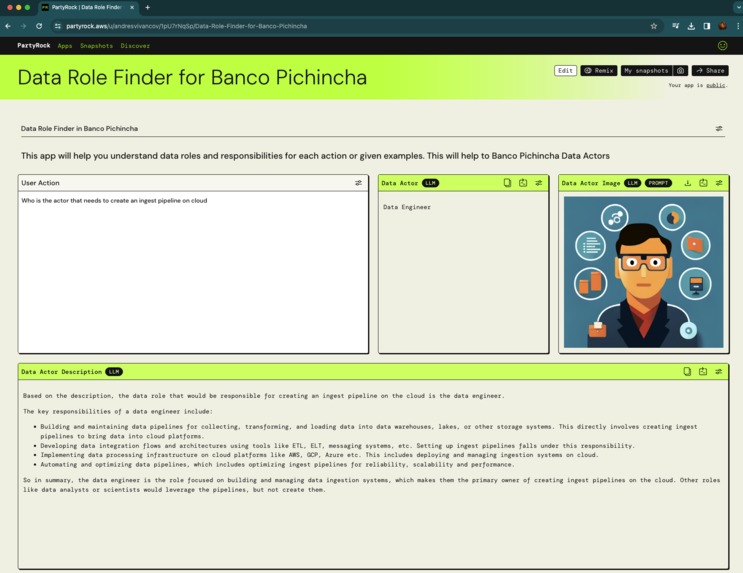Take a snapshot with the camera icon

click(x=680, y=71)
